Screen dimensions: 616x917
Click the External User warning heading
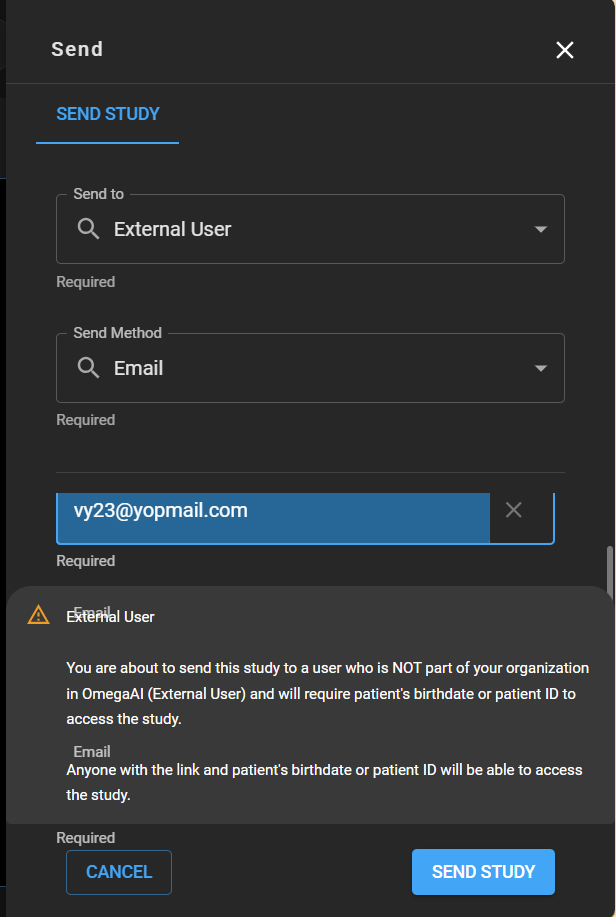111,617
